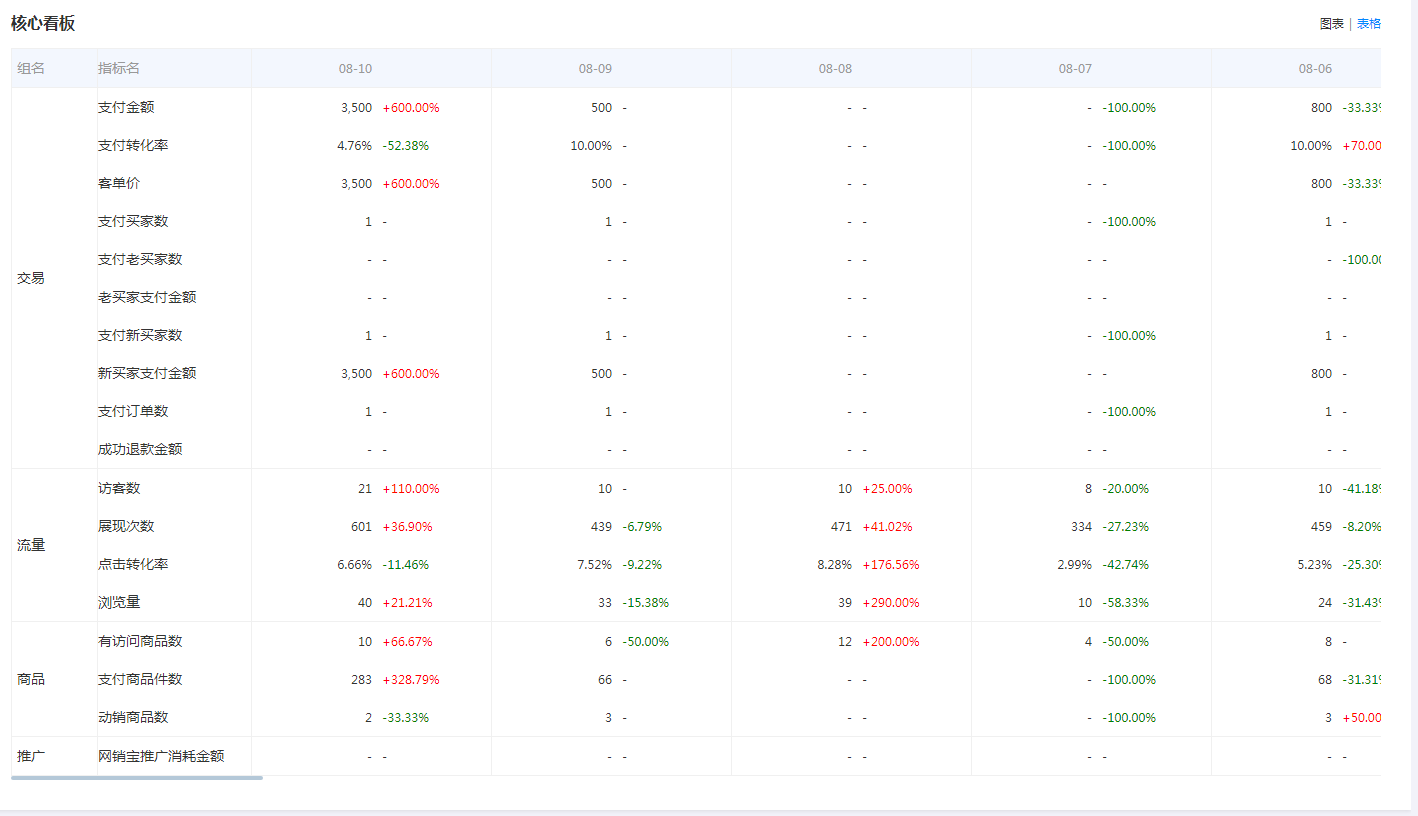Click the 交易 group name cell

click(31, 278)
